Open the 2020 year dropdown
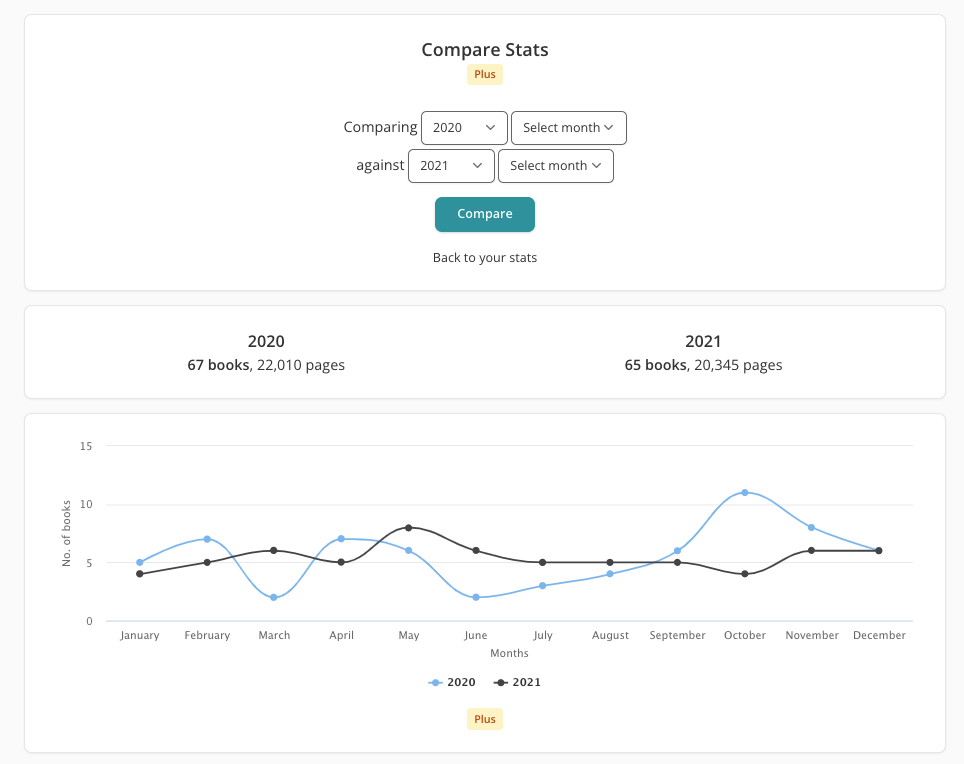 pyautogui.click(x=464, y=128)
